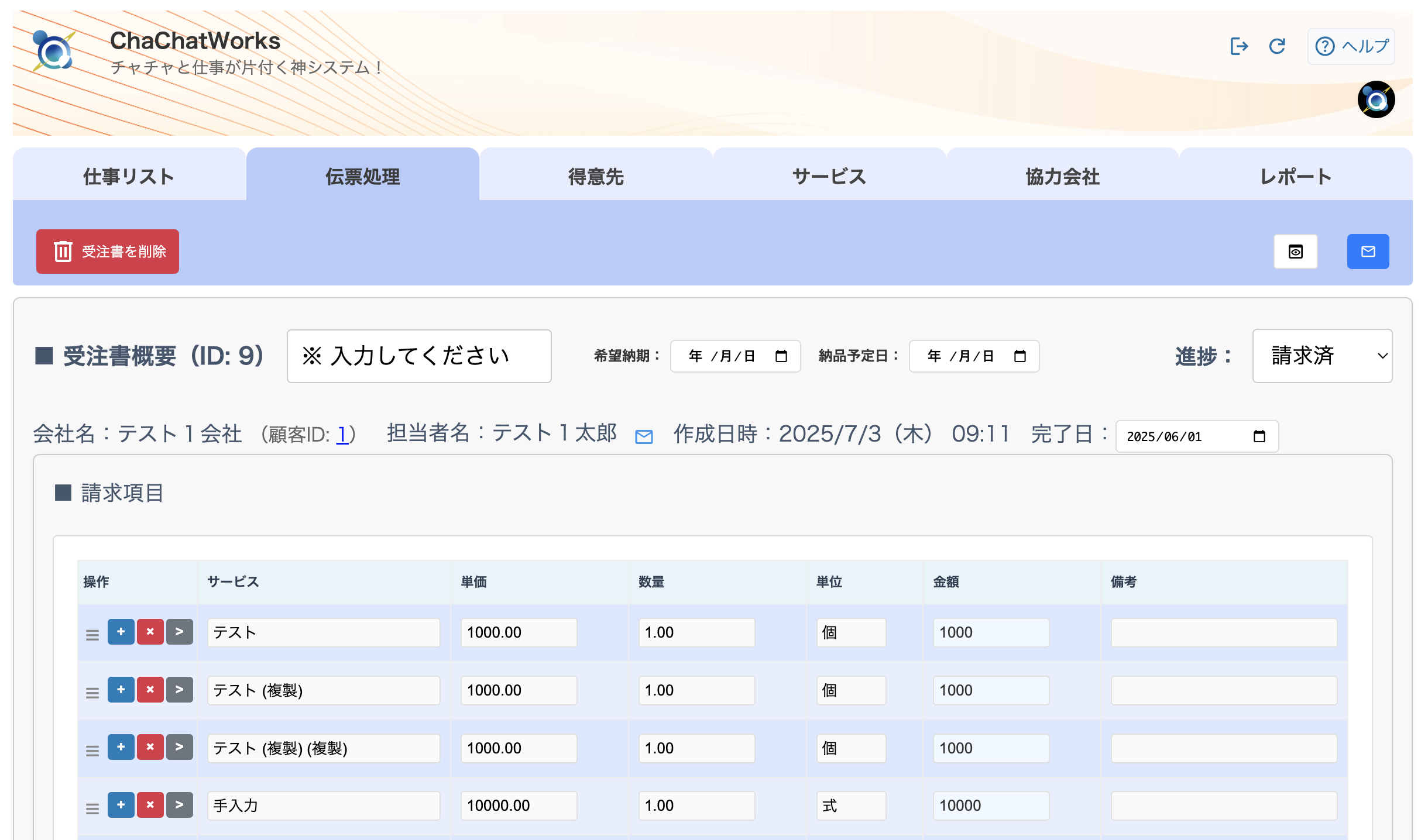
Task: Open the ヘルプ help button
Action: tap(1351, 46)
